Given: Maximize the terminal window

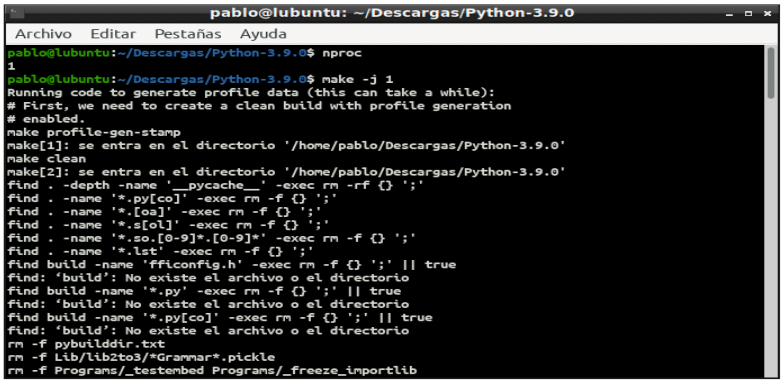Looking at the screenshot, I should click(x=748, y=14).
